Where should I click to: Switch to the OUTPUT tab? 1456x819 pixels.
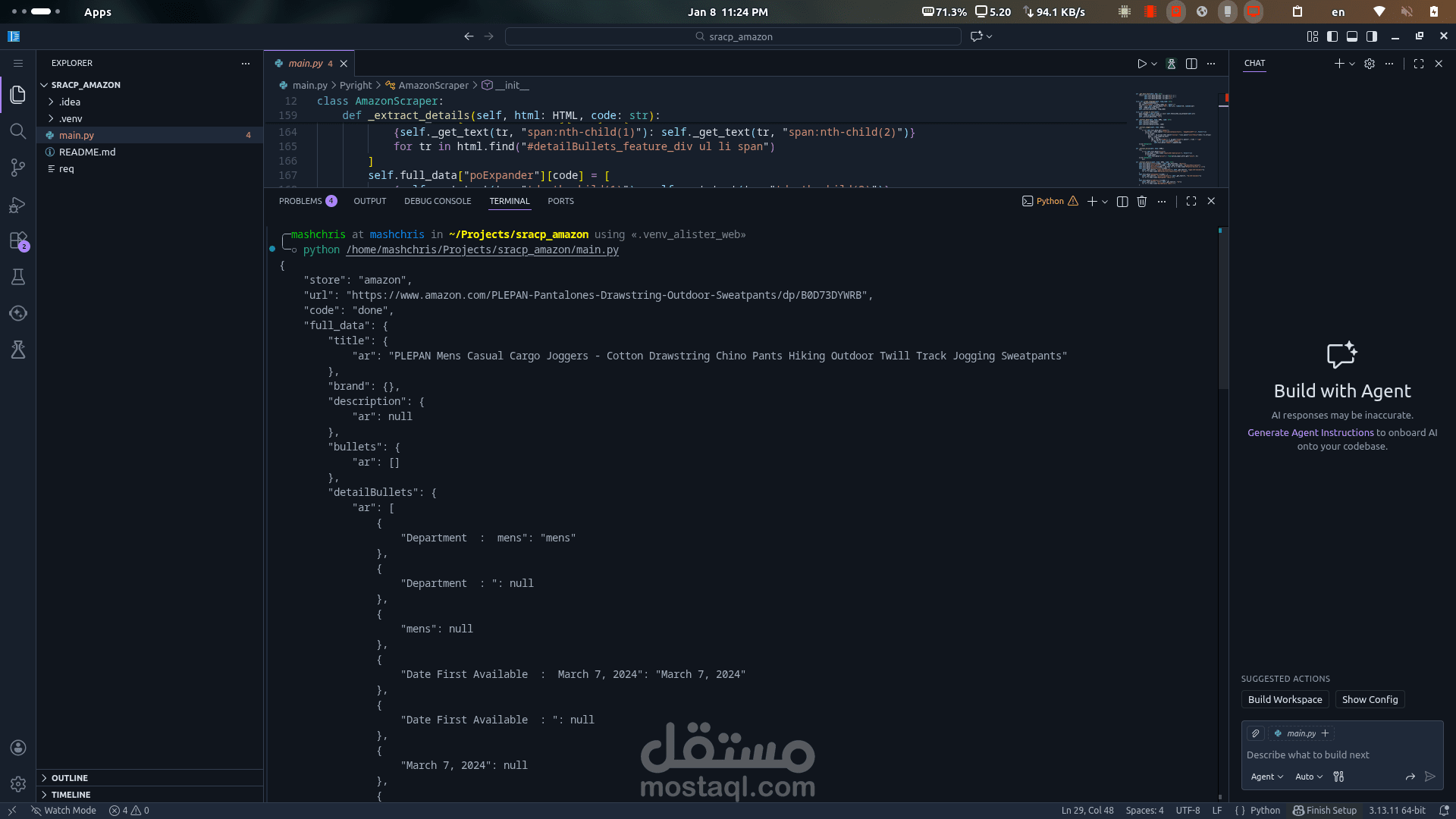tap(370, 201)
